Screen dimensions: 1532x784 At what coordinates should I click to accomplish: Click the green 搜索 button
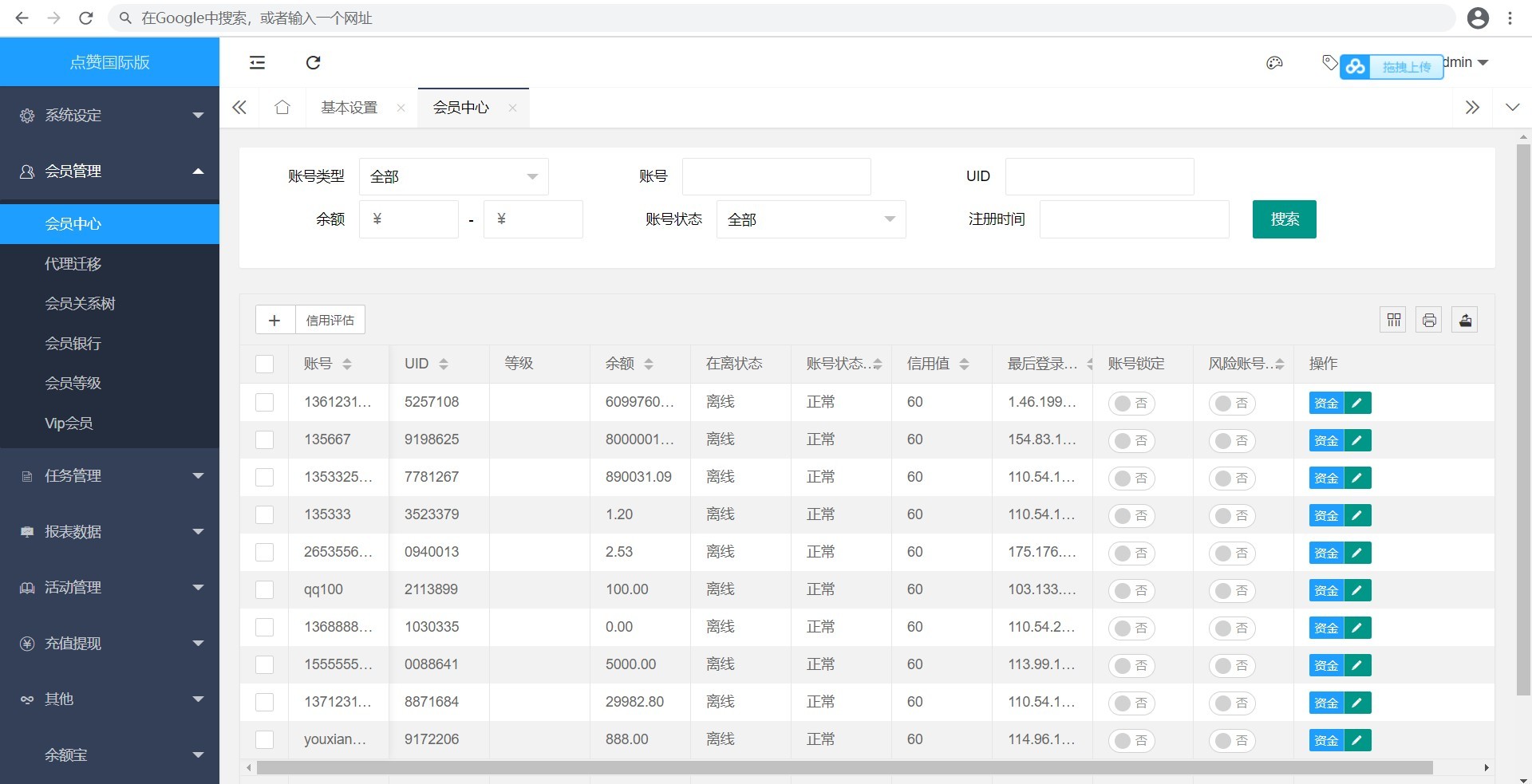1285,219
